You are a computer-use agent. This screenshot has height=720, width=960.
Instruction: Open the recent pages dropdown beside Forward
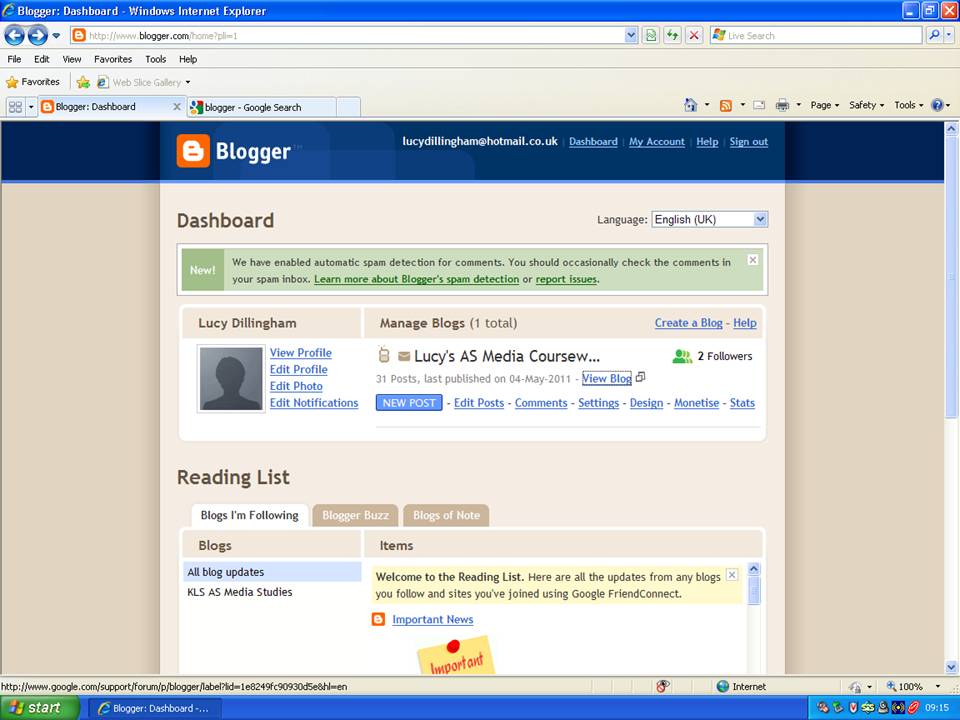click(x=56, y=36)
